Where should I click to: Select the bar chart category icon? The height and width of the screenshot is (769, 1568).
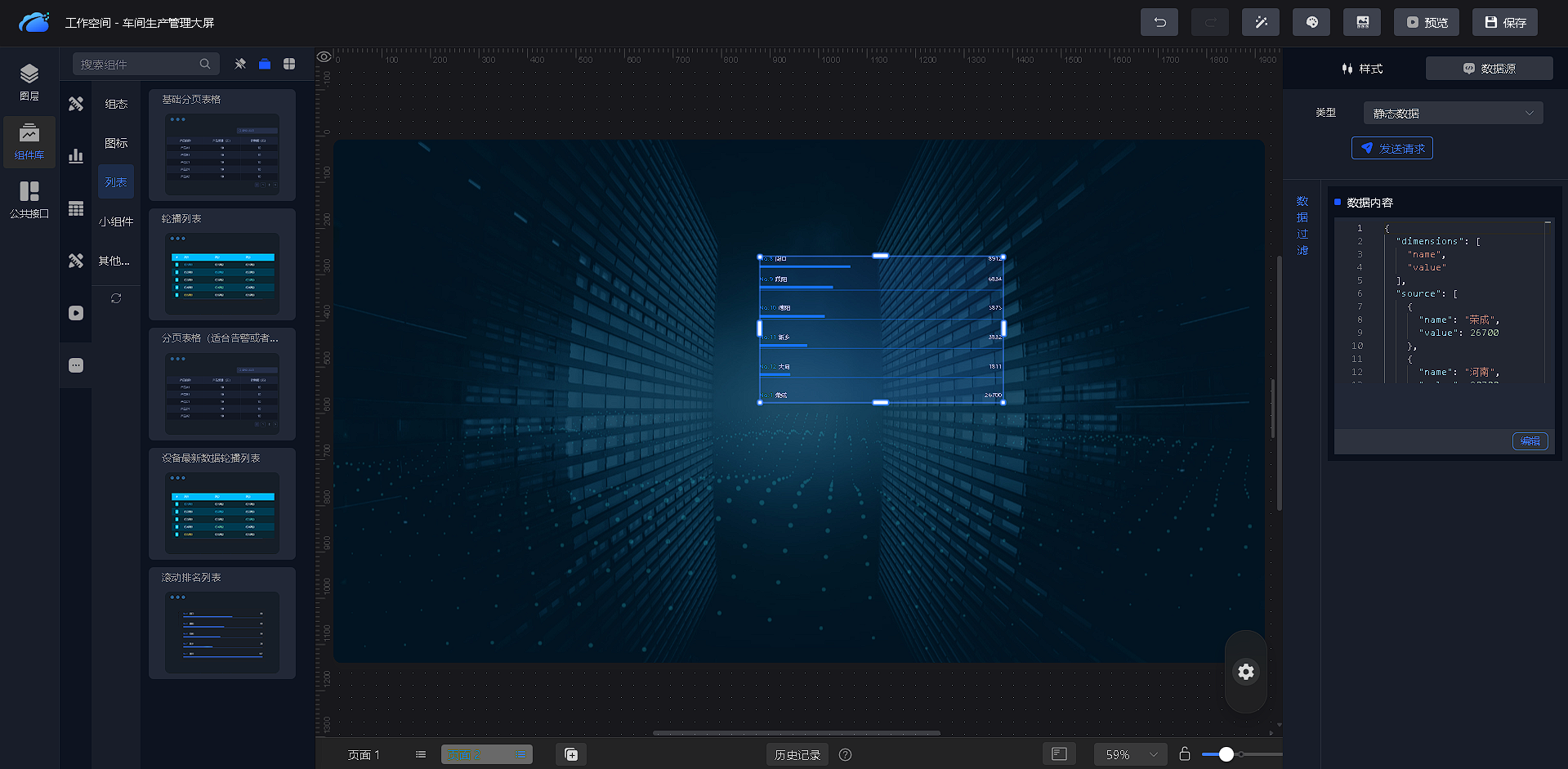click(x=76, y=156)
